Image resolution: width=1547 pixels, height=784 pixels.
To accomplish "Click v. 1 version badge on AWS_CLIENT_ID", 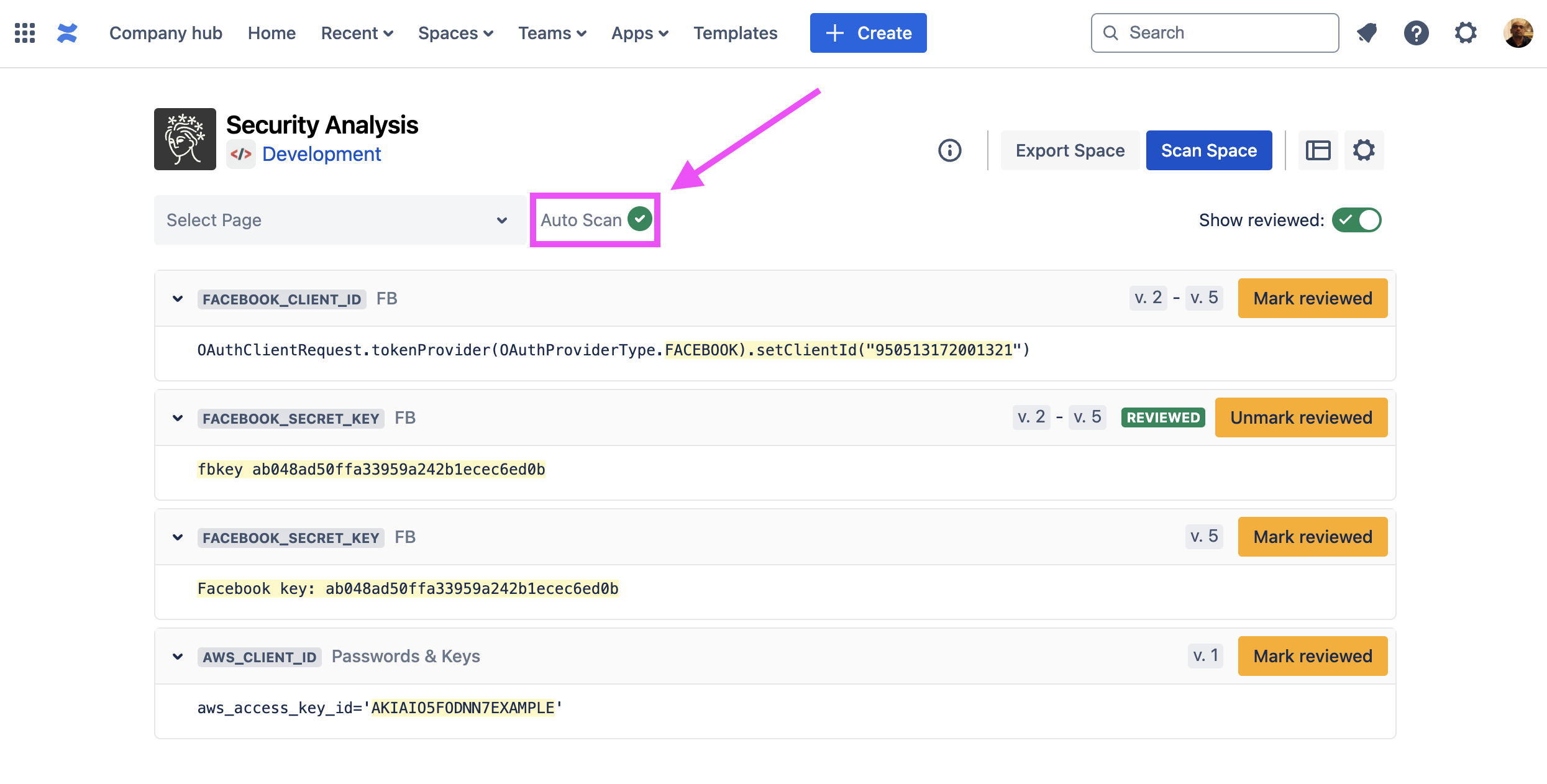I will pyautogui.click(x=1205, y=655).
